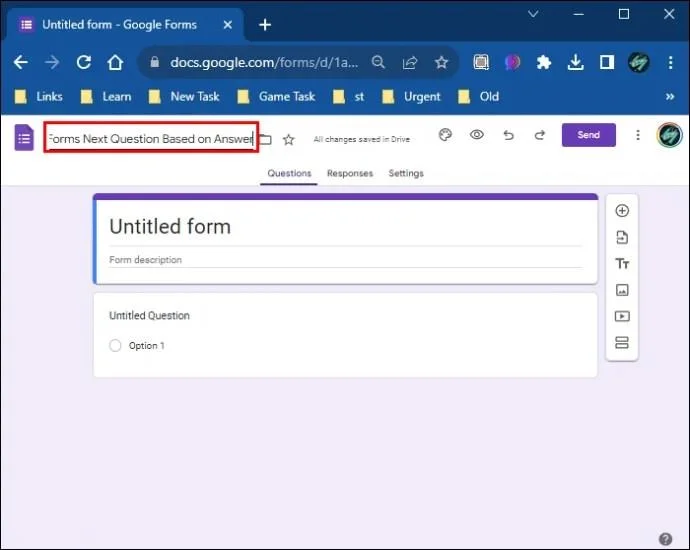Expand hidden bookmarks with the double chevron
The width and height of the screenshot is (690, 550).
(x=670, y=96)
